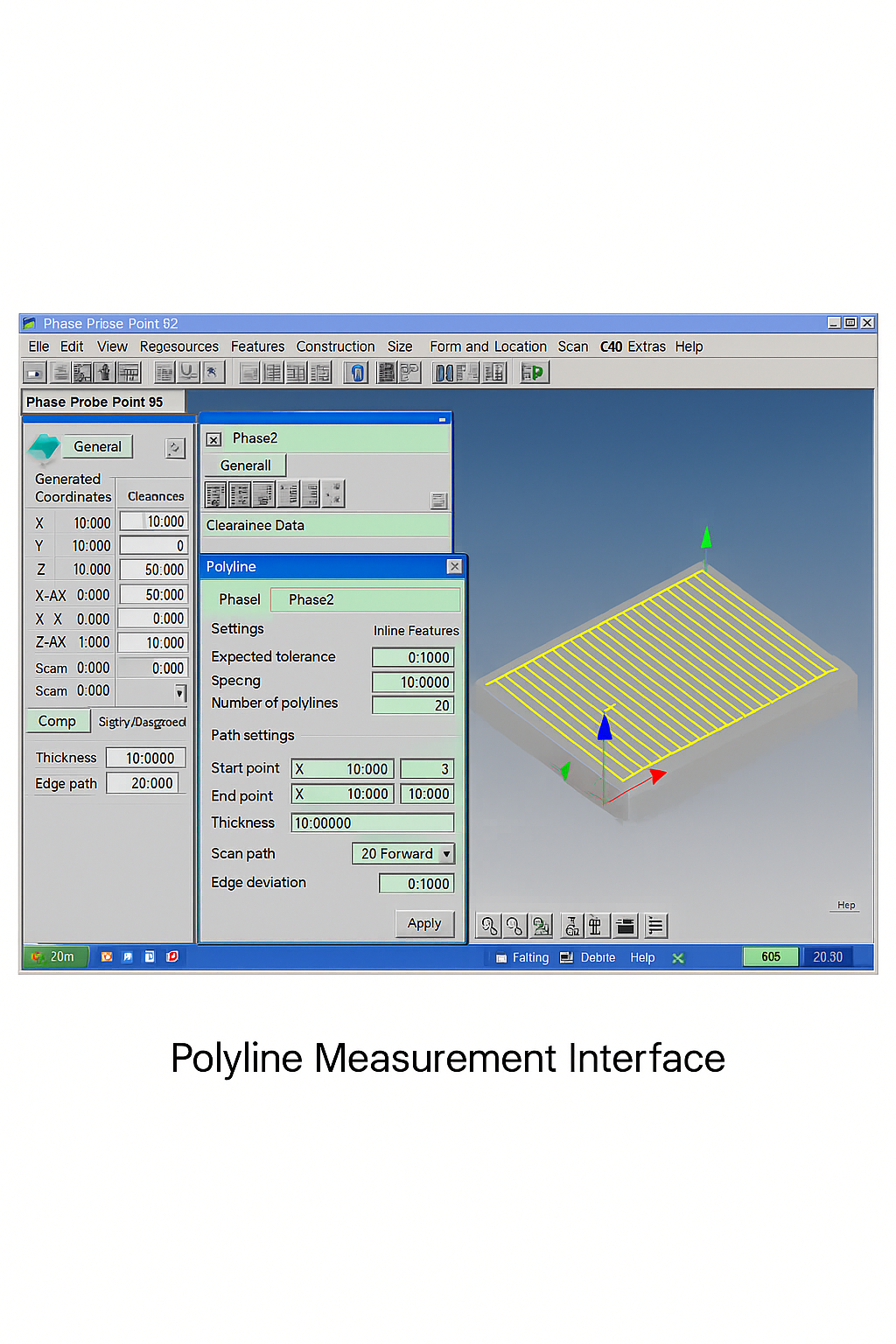The width and height of the screenshot is (896, 1344).
Task: Expand the Clearainee Data section in Phase2 window
Action: [255, 525]
